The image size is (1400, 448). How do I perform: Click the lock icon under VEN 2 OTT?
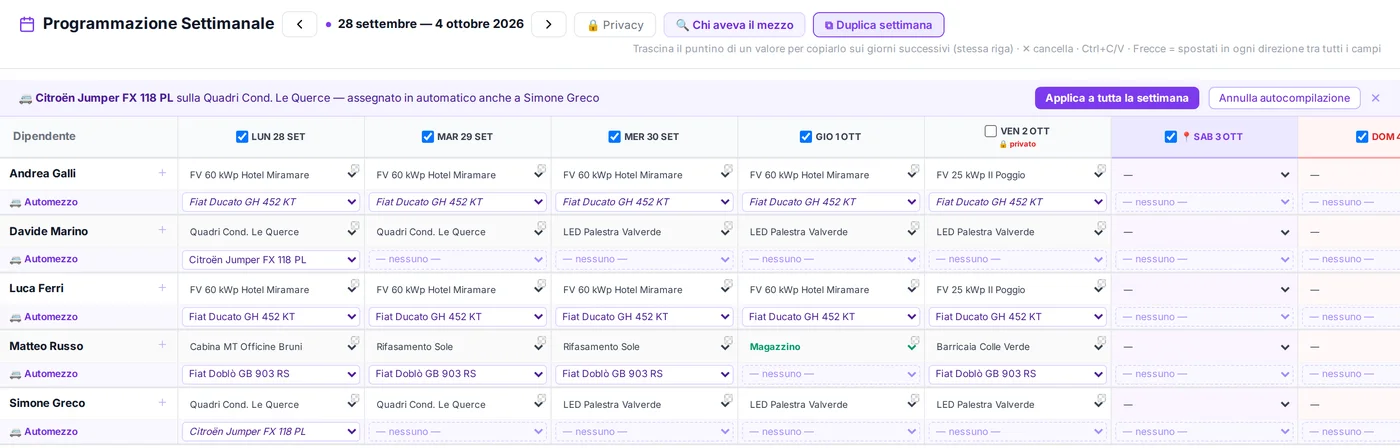pyautogui.click(x=1003, y=144)
